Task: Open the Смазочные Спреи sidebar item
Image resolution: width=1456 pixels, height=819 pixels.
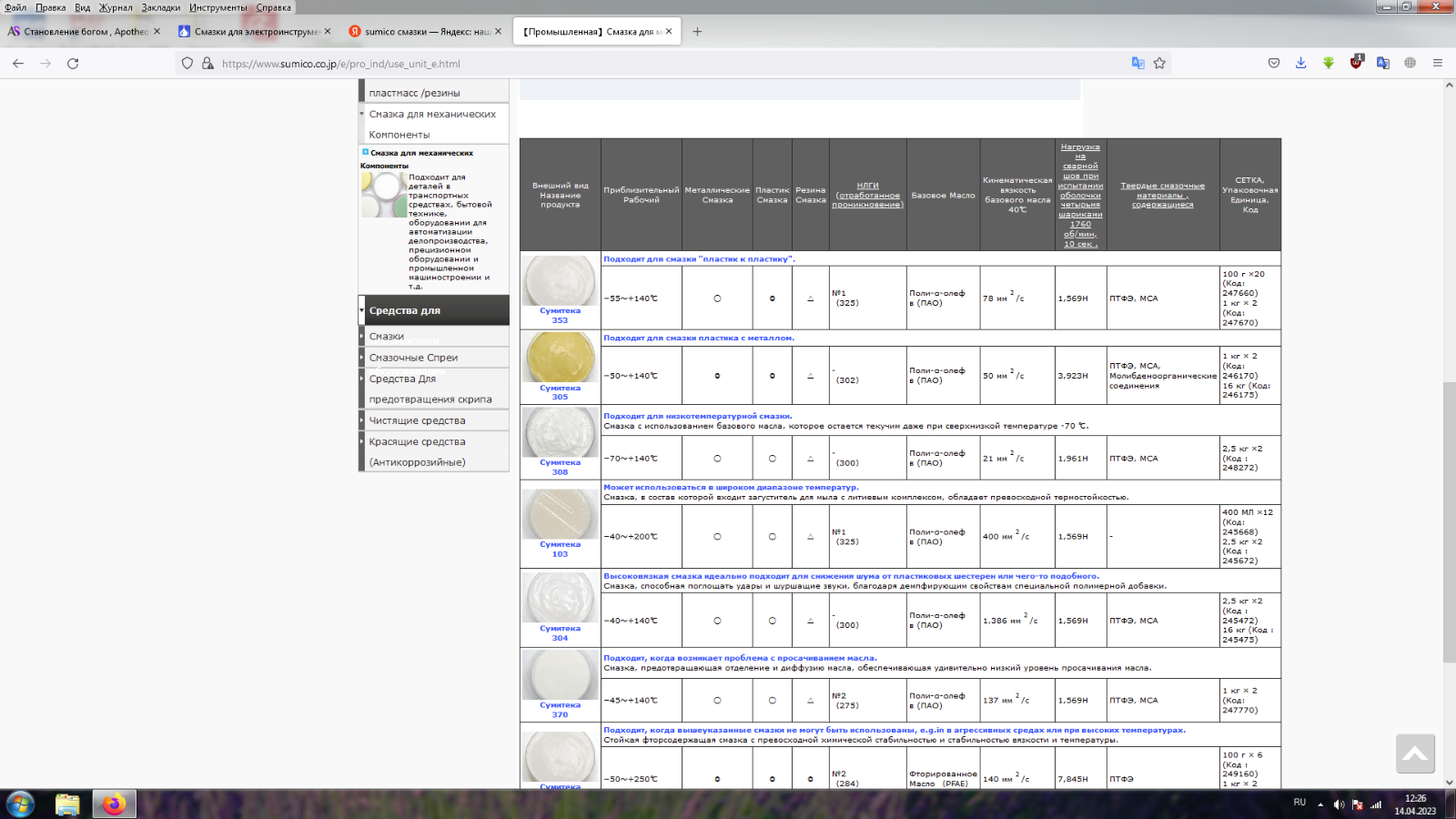Action: (x=433, y=358)
